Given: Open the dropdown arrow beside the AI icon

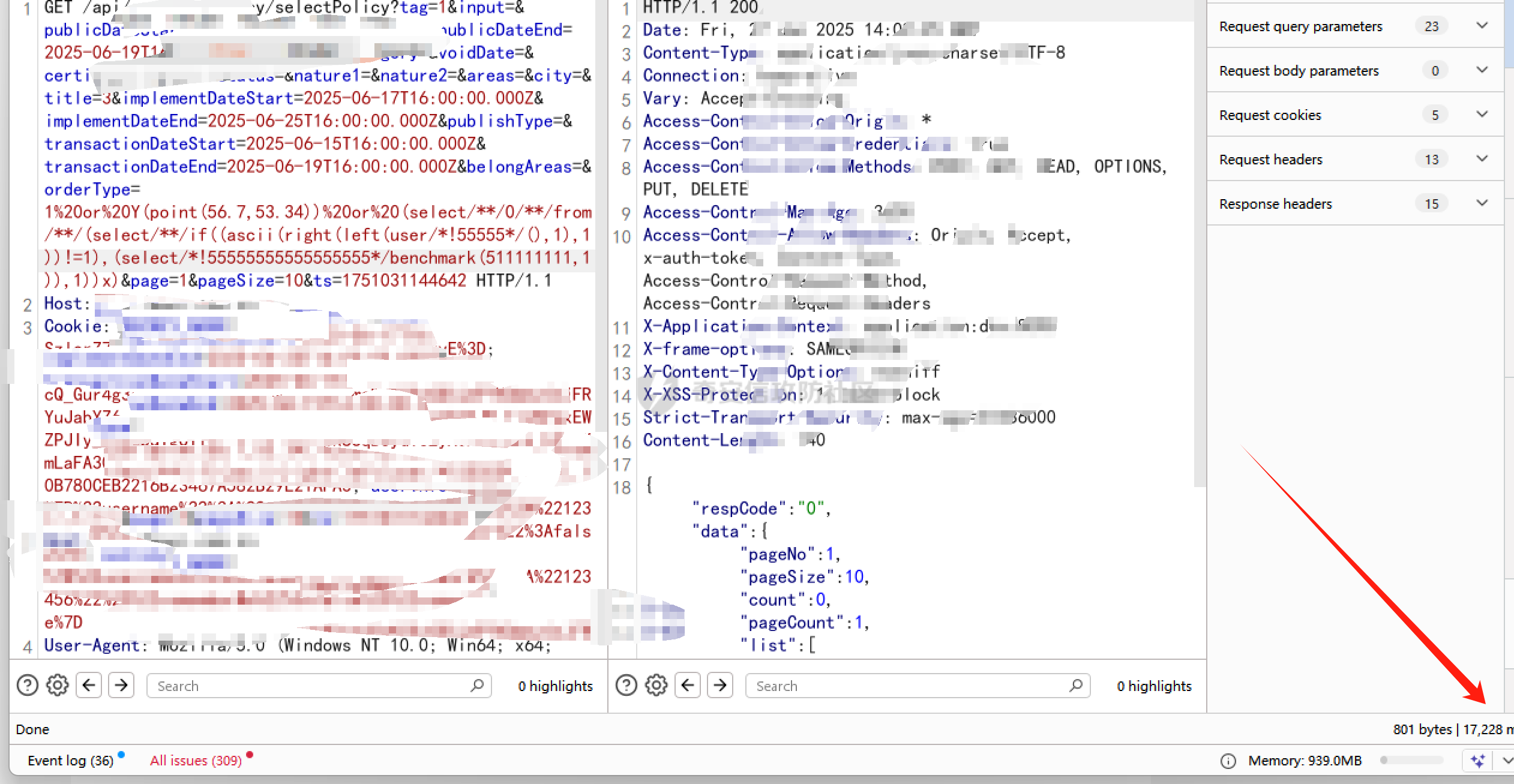Looking at the screenshot, I should click(1506, 761).
